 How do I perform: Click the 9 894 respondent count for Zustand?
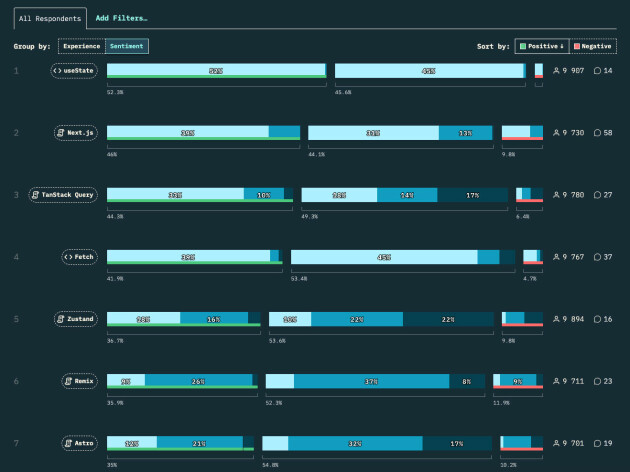coord(573,319)
